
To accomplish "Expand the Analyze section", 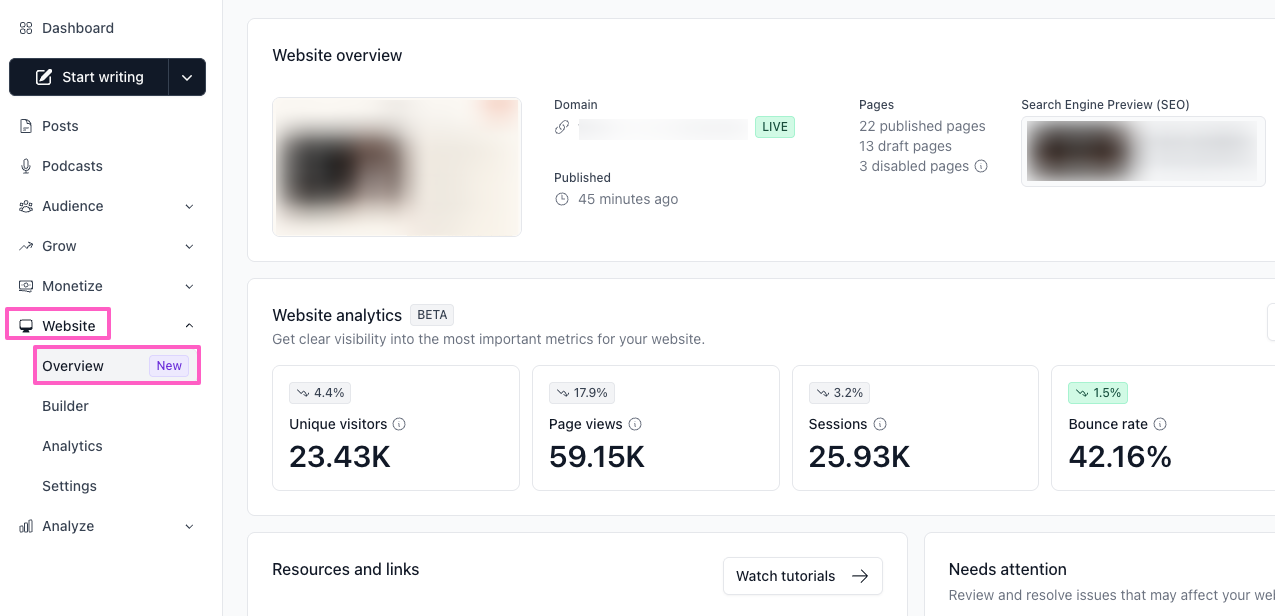I will pos(189,526).
